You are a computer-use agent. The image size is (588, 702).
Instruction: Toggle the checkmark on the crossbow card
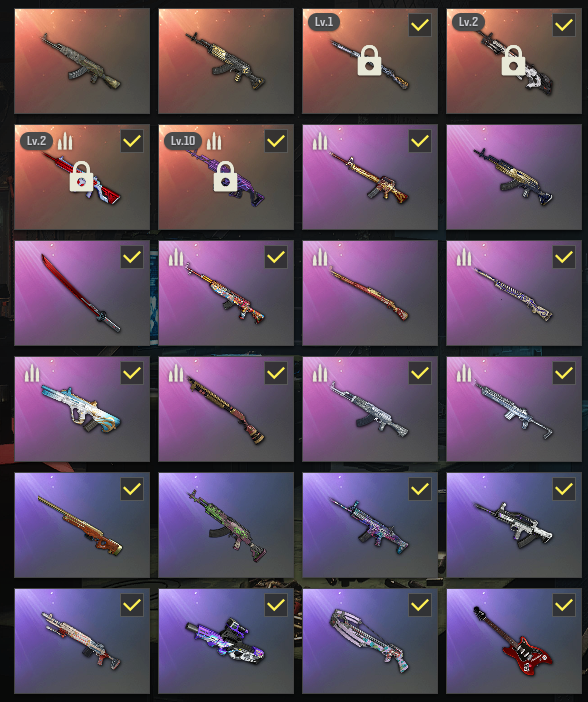pyautogui.click(x=420, y=605)
